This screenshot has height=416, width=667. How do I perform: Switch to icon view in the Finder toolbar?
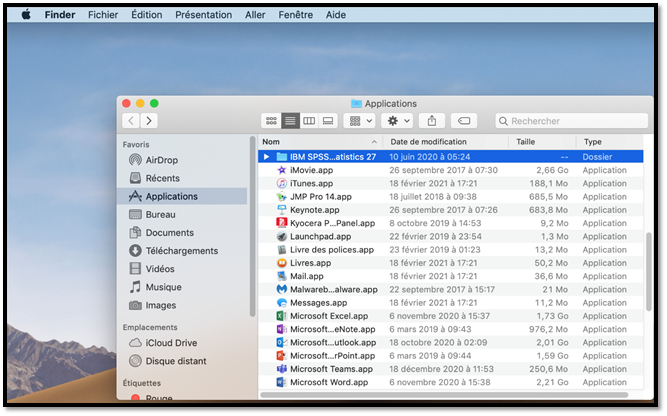271,121
